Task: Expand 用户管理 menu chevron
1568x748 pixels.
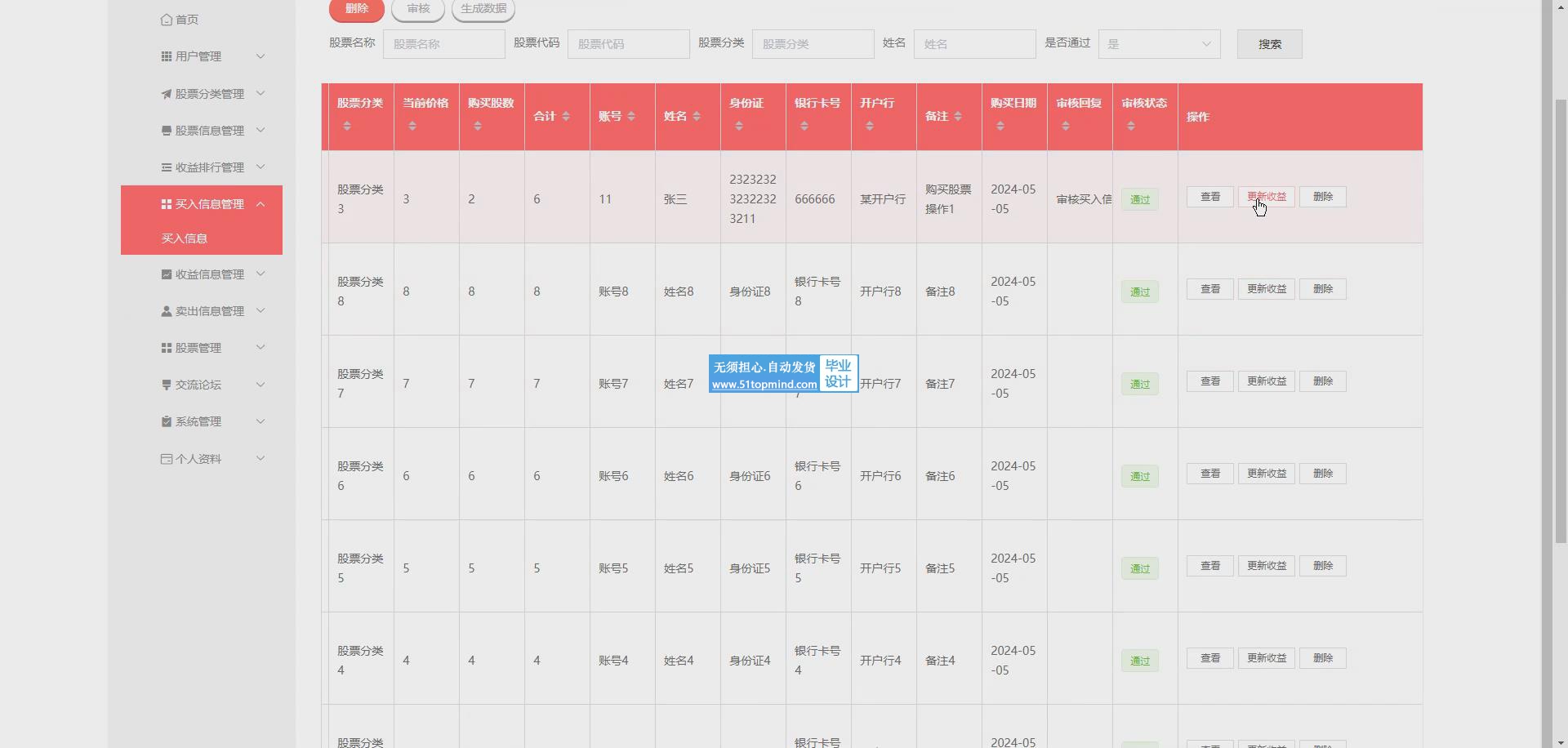Action: pyautogui.click(x=261, y=56)
